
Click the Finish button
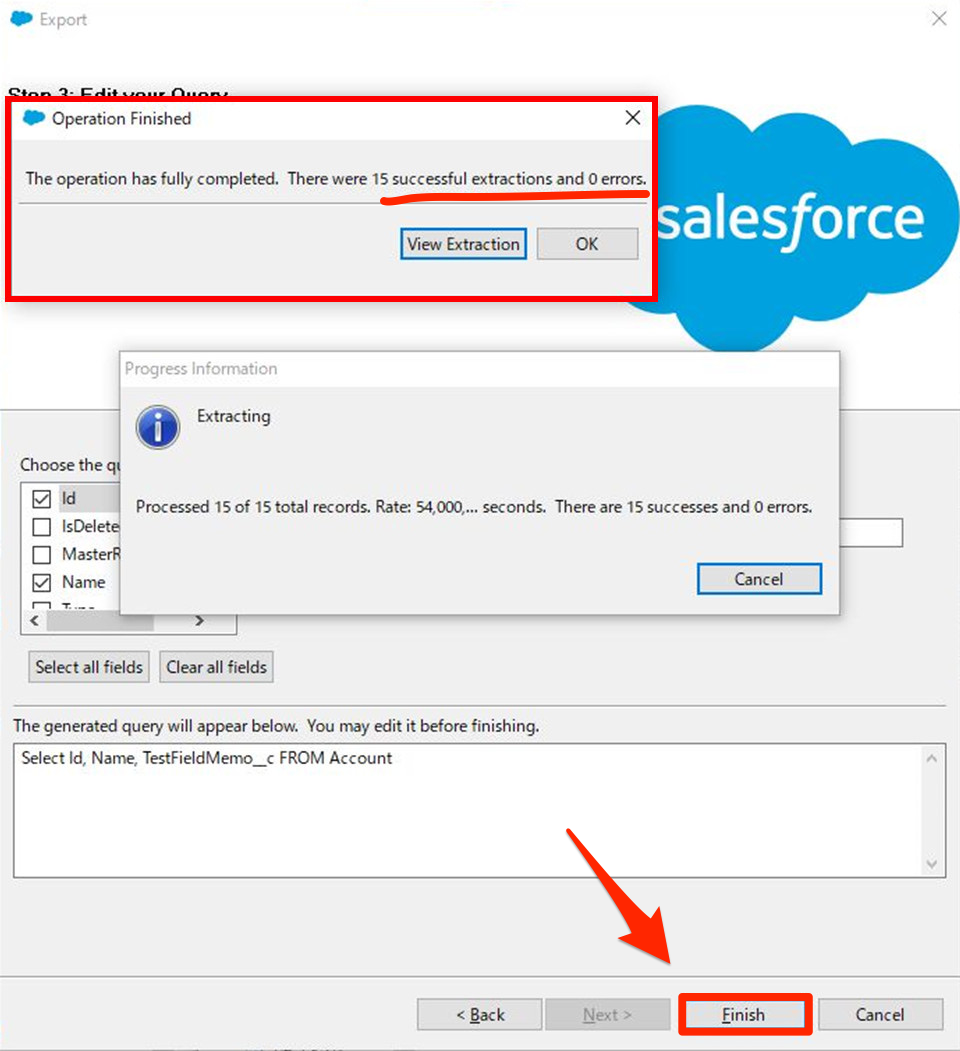coord(744,1015)
